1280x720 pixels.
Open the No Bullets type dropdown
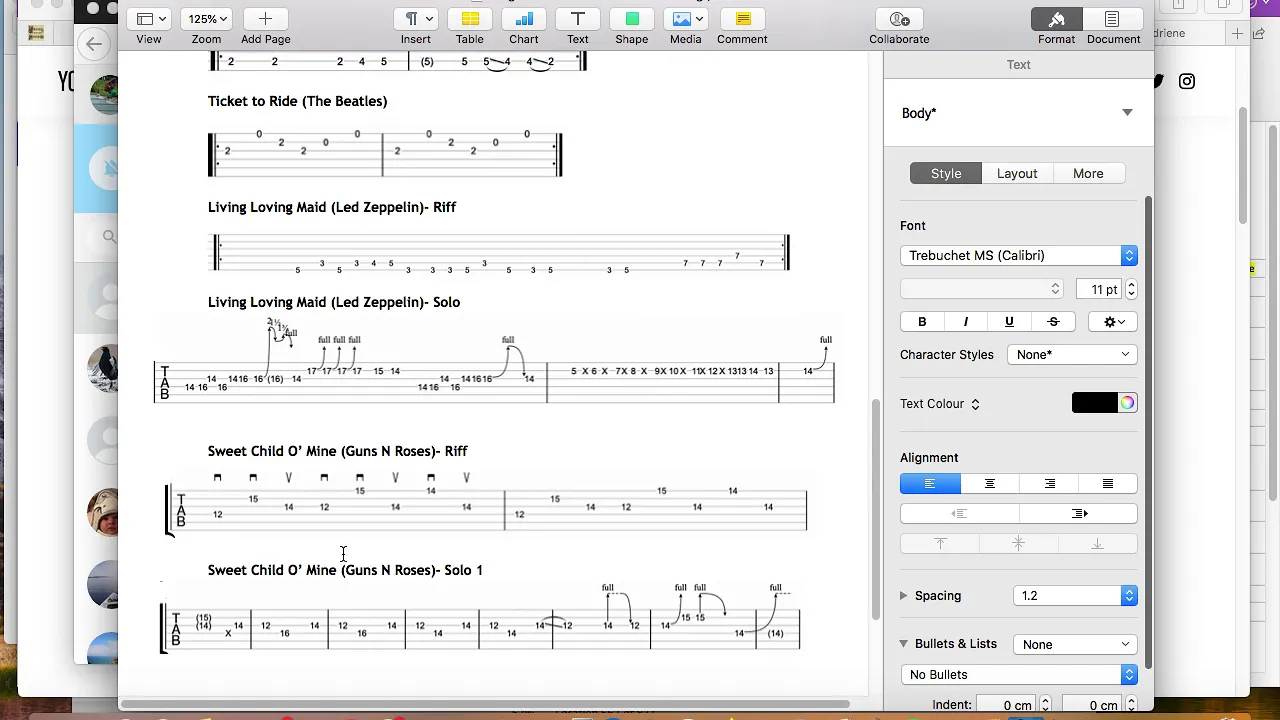pos(1018,674)
